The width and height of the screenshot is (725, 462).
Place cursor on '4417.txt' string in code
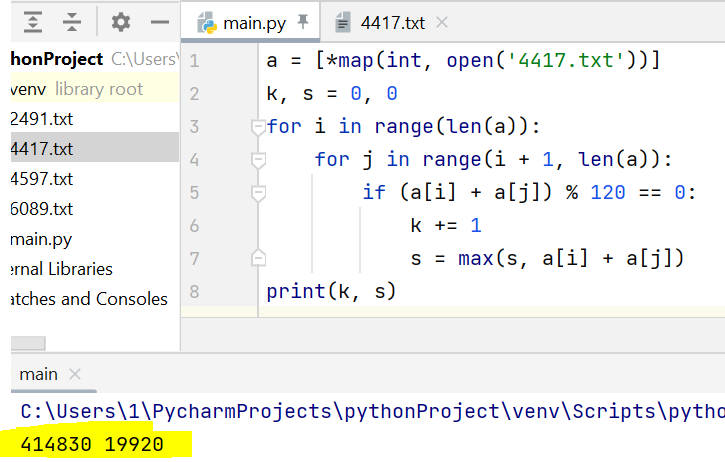566,61
